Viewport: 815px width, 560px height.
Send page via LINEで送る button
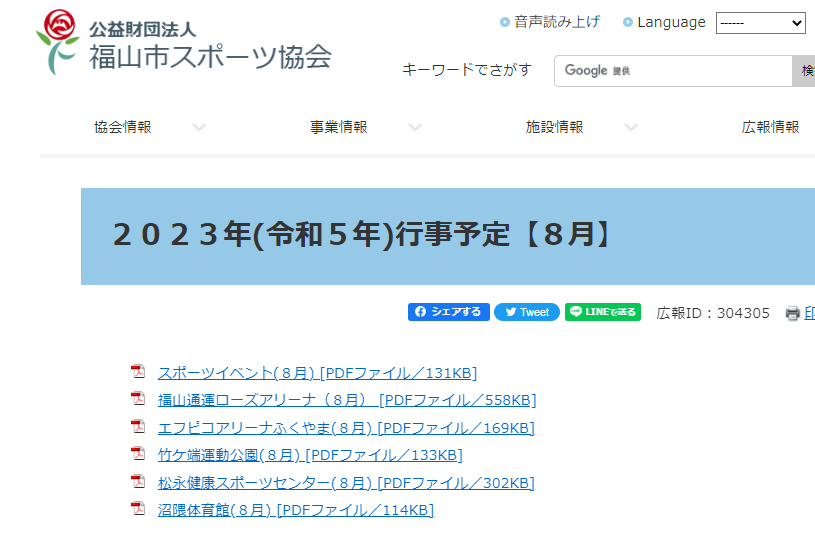click(603, 312)
